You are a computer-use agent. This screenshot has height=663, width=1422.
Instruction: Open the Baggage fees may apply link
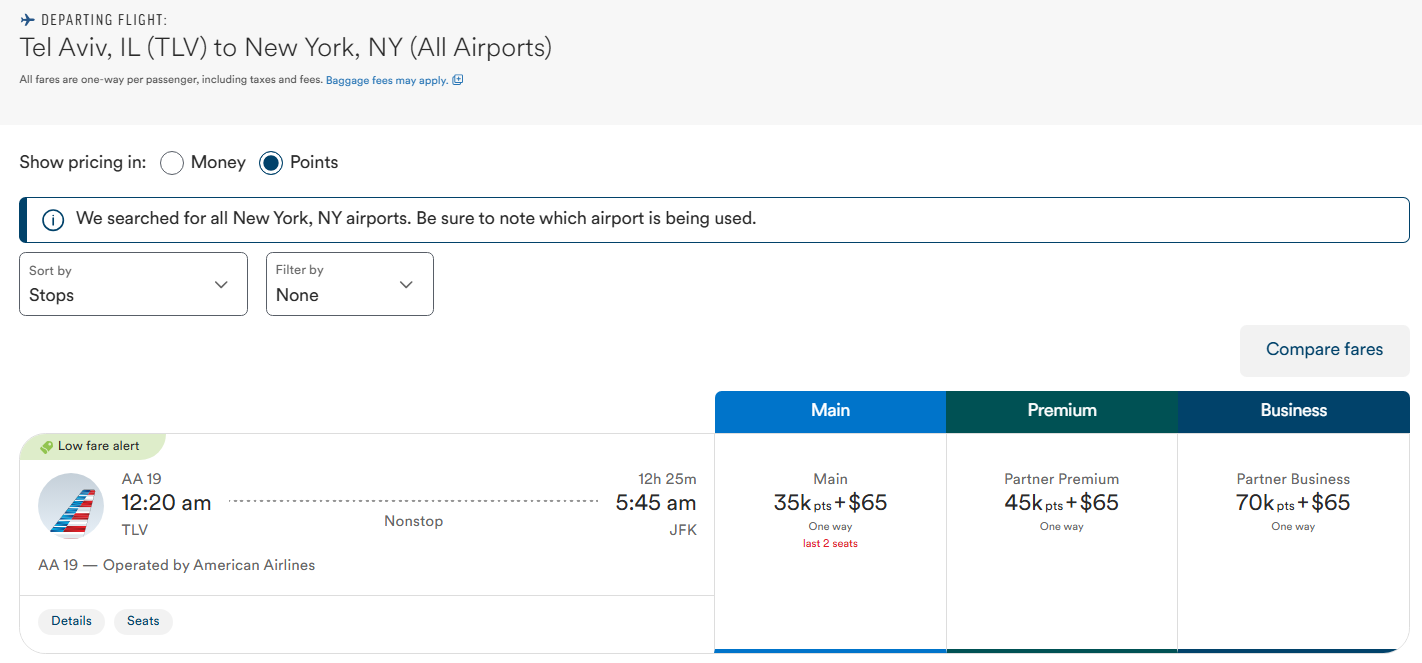tap(386, 80)
